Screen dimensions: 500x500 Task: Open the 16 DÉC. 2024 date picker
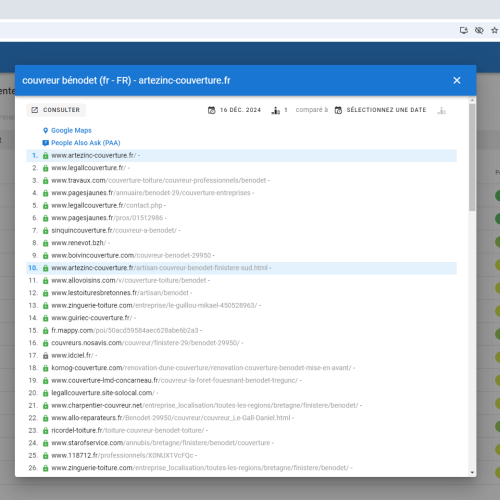tap(234, 110)
